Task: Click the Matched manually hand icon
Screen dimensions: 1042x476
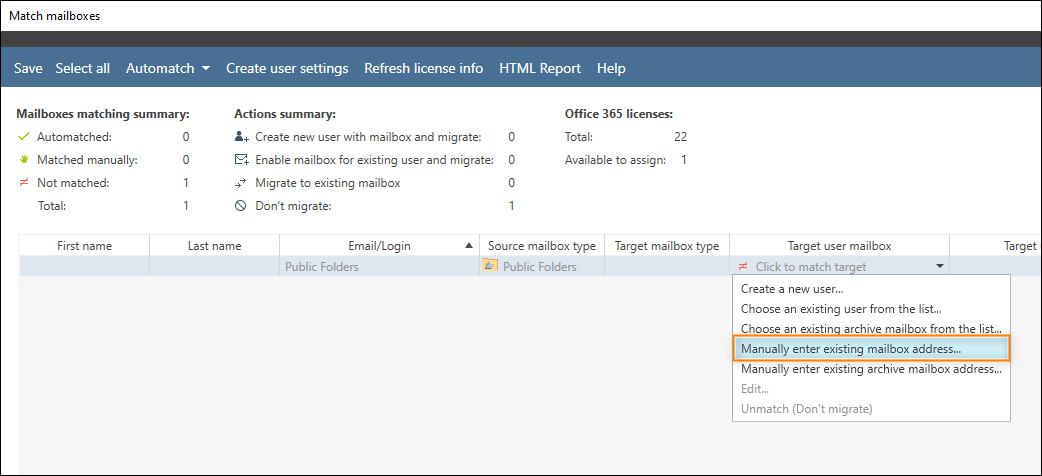Action: pos(24,160)
